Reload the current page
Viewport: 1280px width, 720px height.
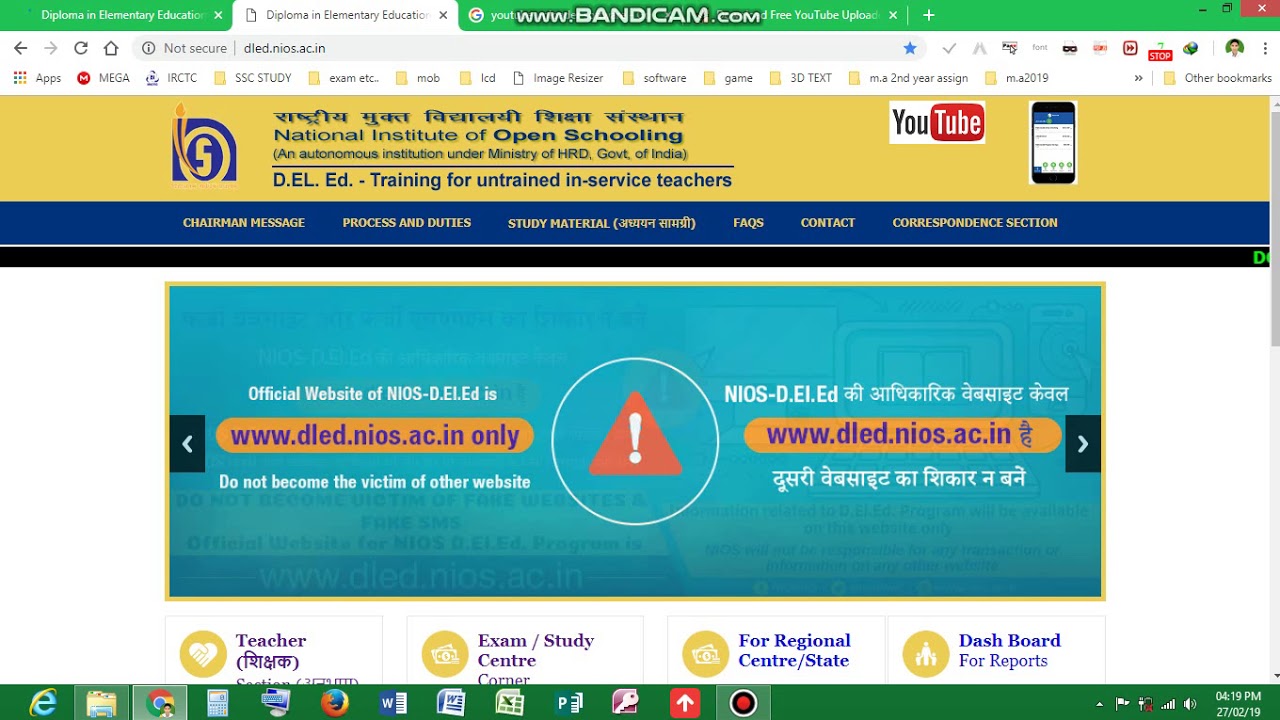(81, 48)
